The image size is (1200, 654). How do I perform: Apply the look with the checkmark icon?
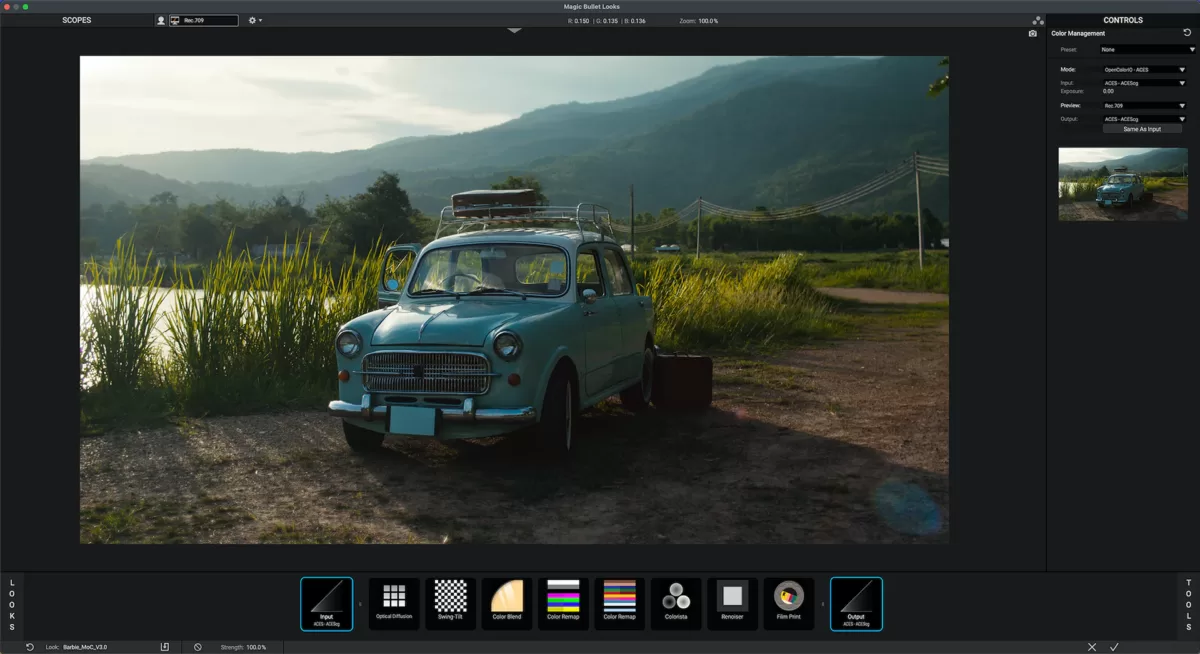[1114, 647]
